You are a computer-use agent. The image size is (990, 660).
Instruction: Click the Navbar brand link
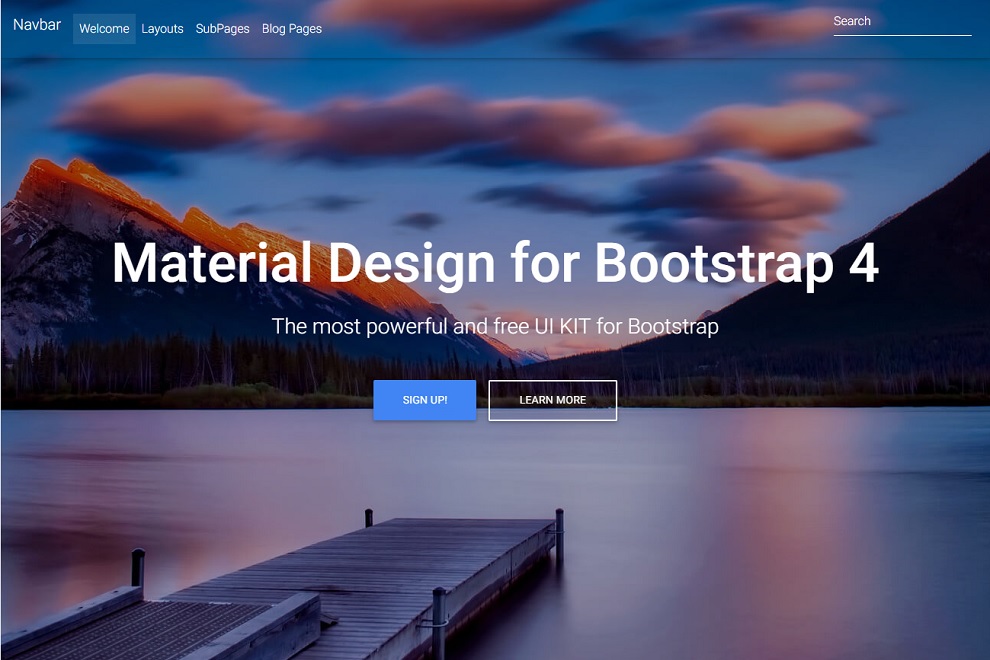[37, 25]
